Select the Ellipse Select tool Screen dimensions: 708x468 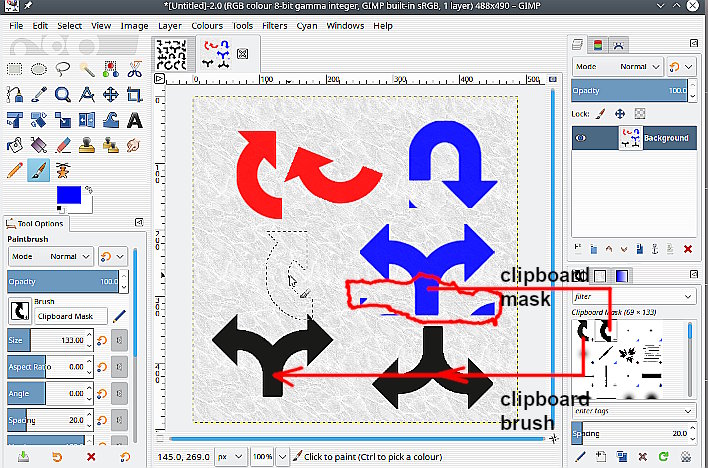pos(39,69)
